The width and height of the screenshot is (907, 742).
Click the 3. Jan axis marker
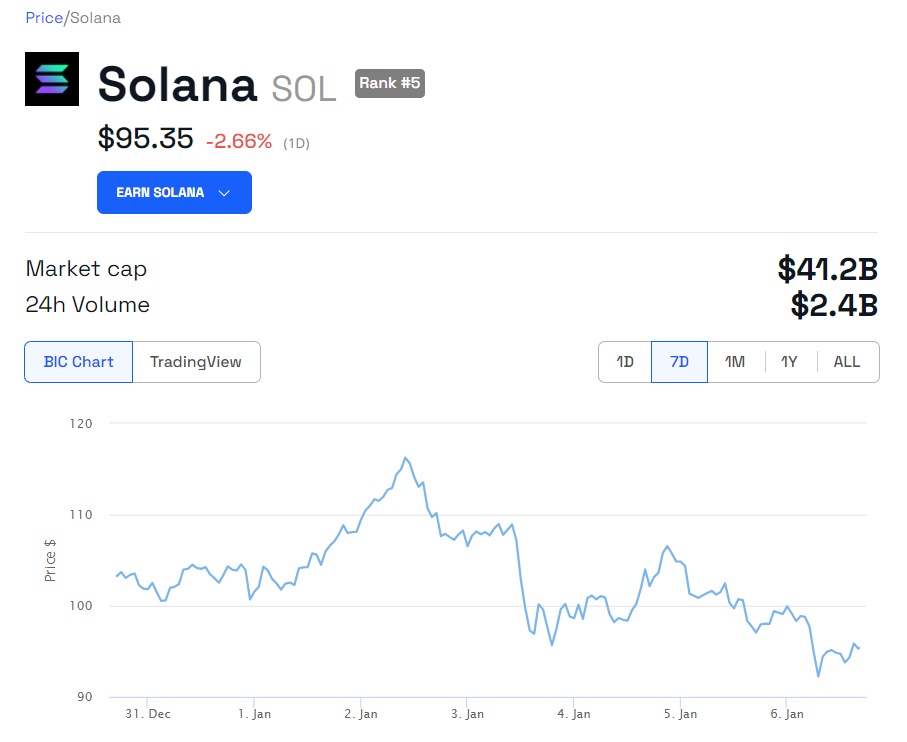click(x=467, y=714)
